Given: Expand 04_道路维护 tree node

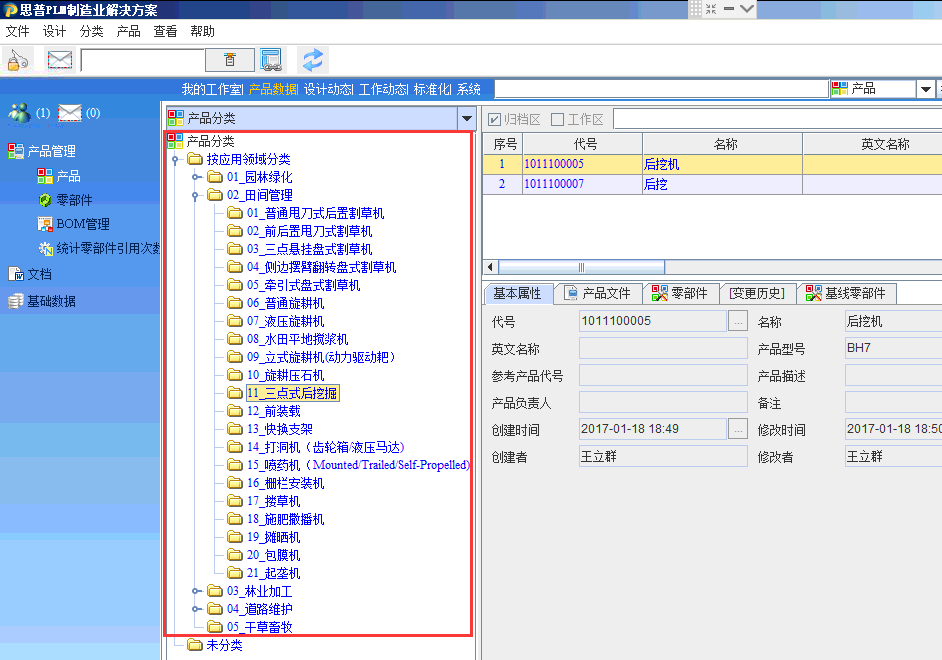Looking at the screenshot, I should [196, 609].
